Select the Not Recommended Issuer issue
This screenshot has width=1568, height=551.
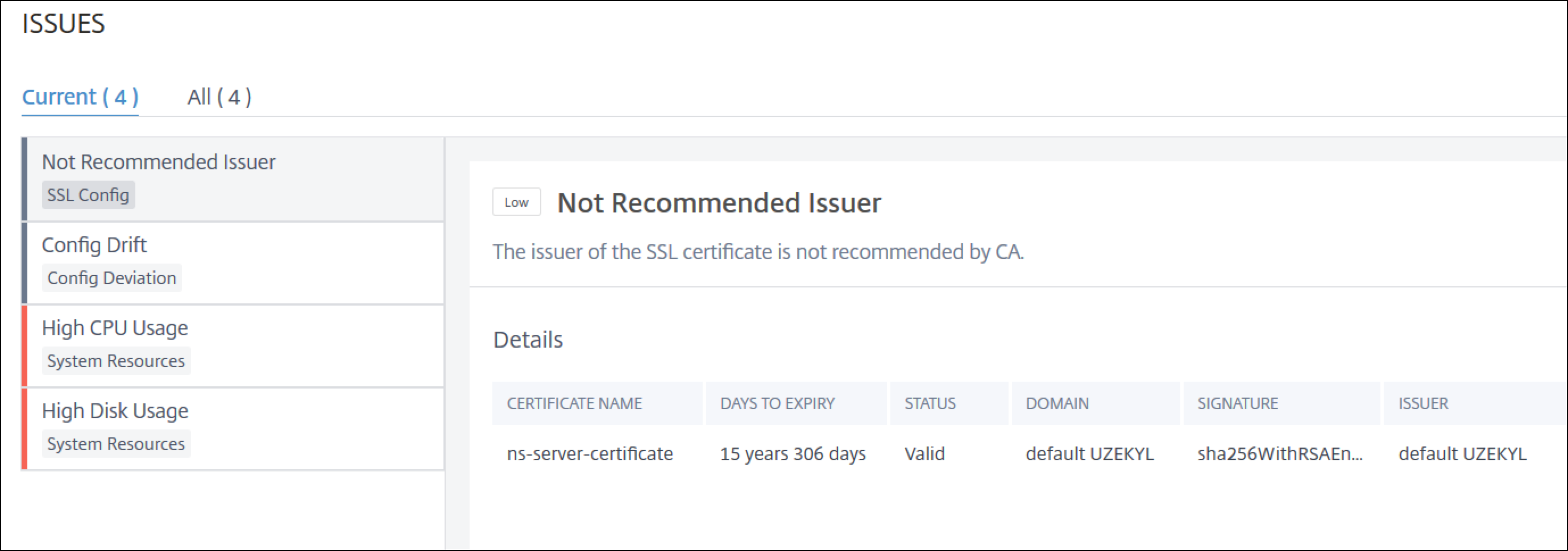click(x=234, y=179)
